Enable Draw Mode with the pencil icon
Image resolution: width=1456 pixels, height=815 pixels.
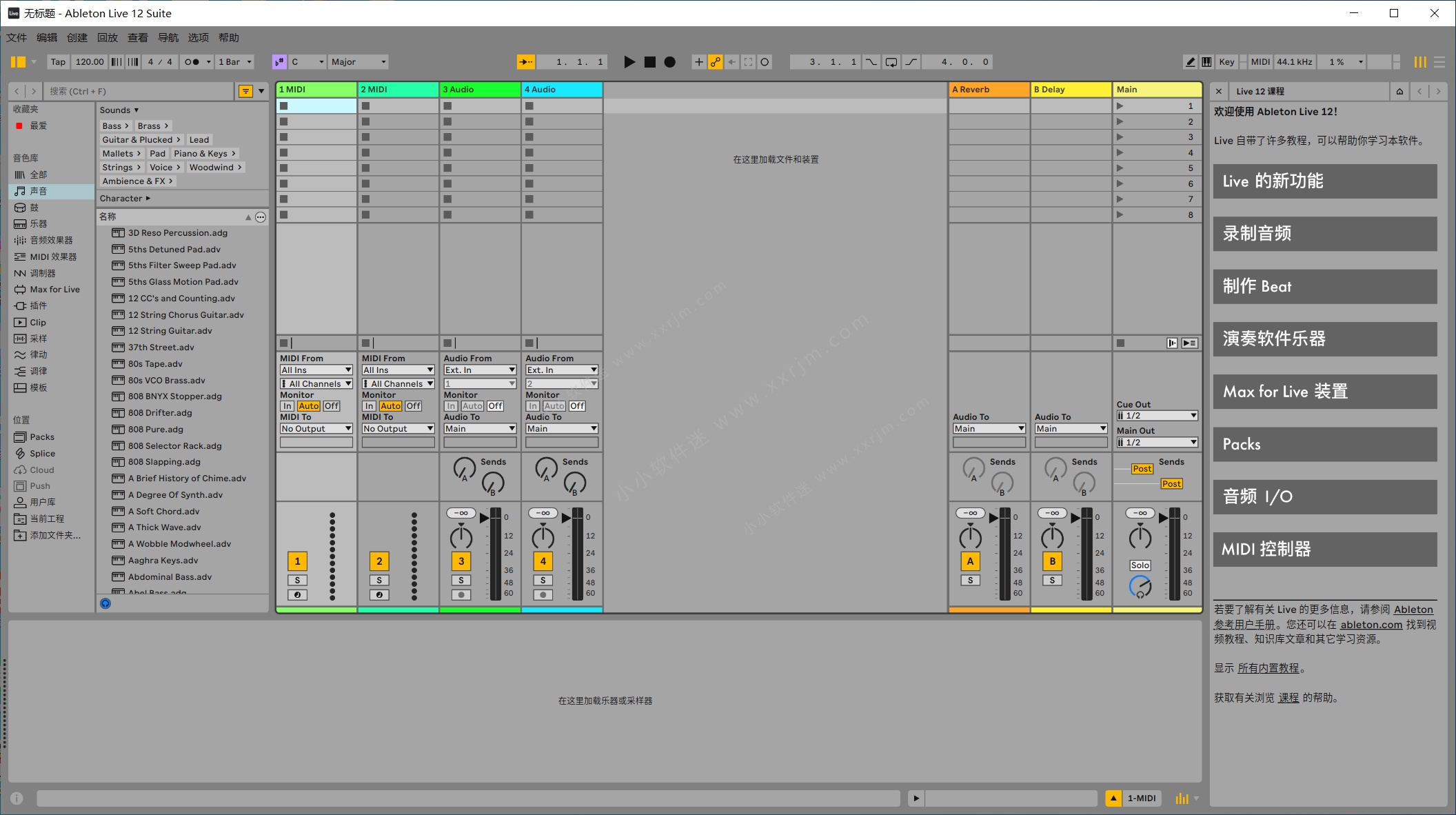(1191, 61)
